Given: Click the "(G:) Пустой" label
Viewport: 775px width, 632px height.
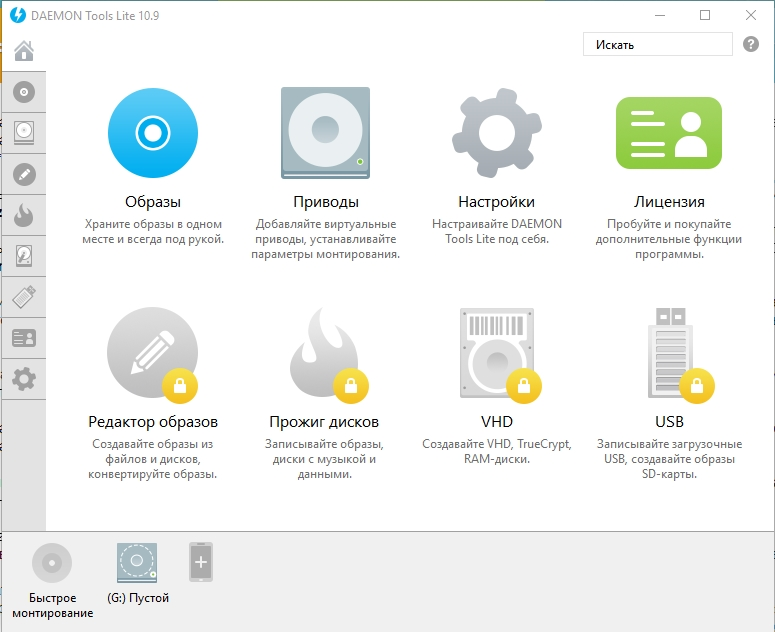Looking at the screenshot, I should point(138,598).
